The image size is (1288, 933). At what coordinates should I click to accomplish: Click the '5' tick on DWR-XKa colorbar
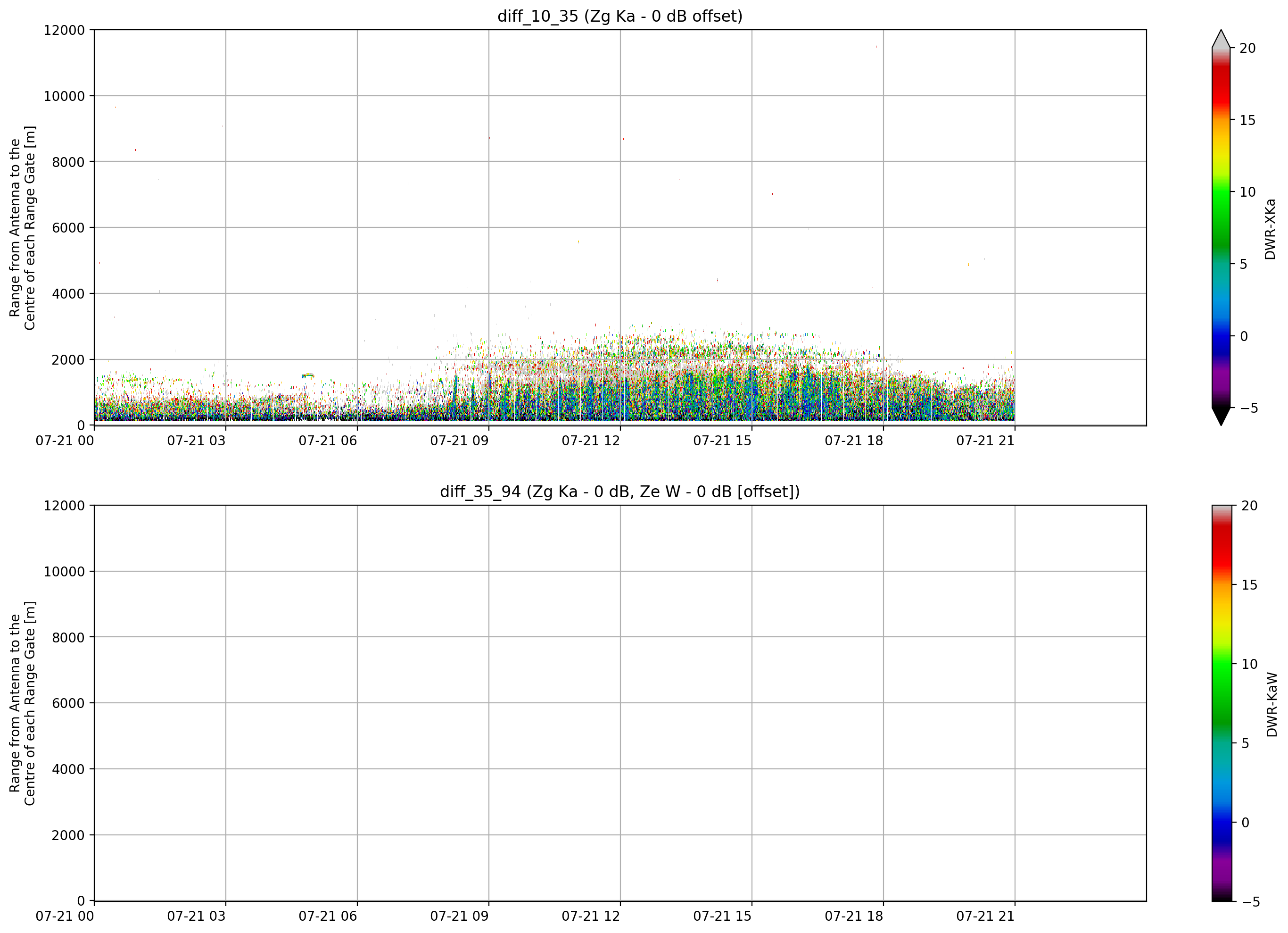(x=1244, y=264)
